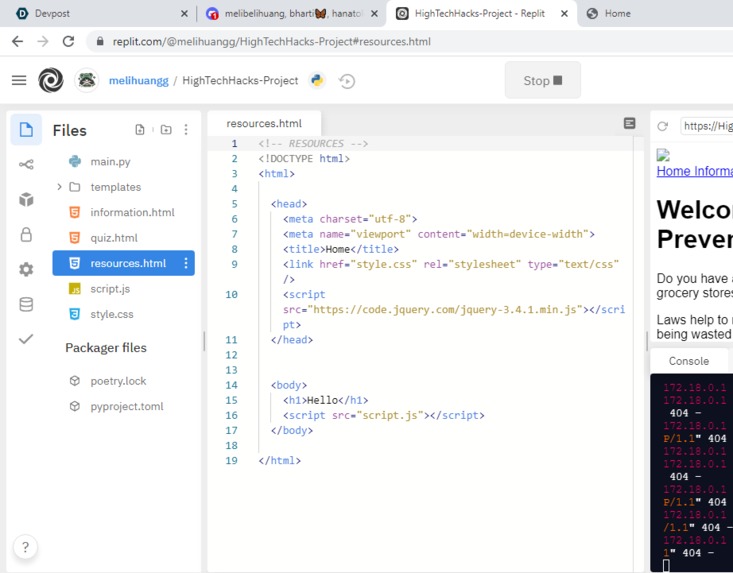Select the Files sidebar icon
Image resolution: width=733 pixels, height=573 pixels.
click(x=26, y=129)
